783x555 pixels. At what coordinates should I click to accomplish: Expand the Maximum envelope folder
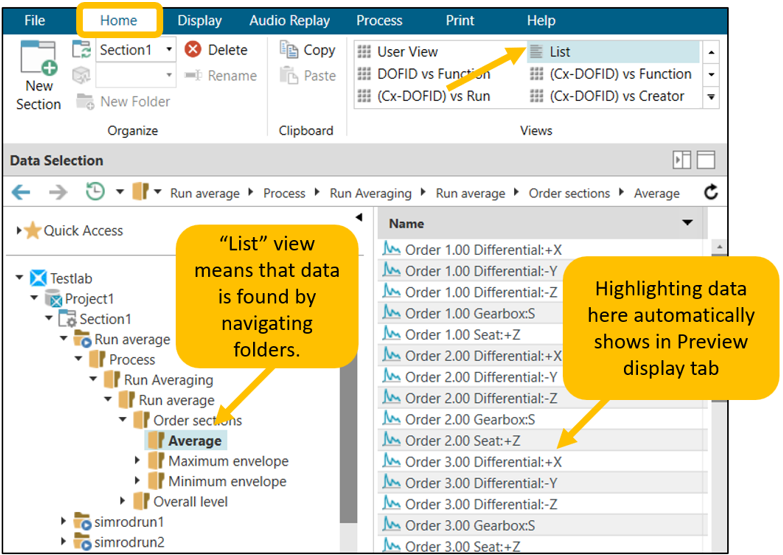click(139, 461)
